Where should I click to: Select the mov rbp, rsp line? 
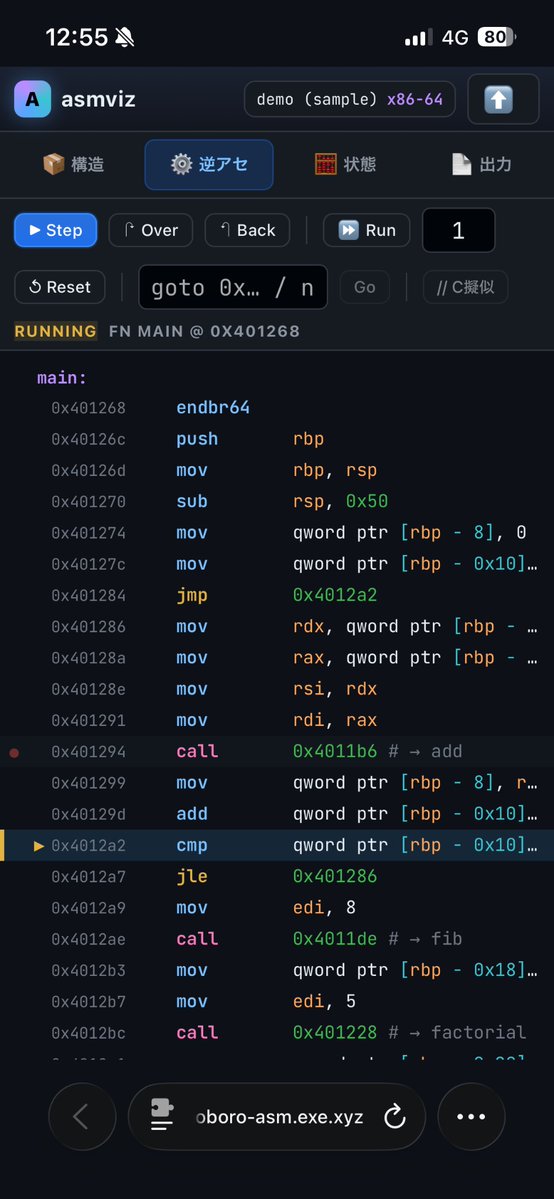tap(277, 470)
